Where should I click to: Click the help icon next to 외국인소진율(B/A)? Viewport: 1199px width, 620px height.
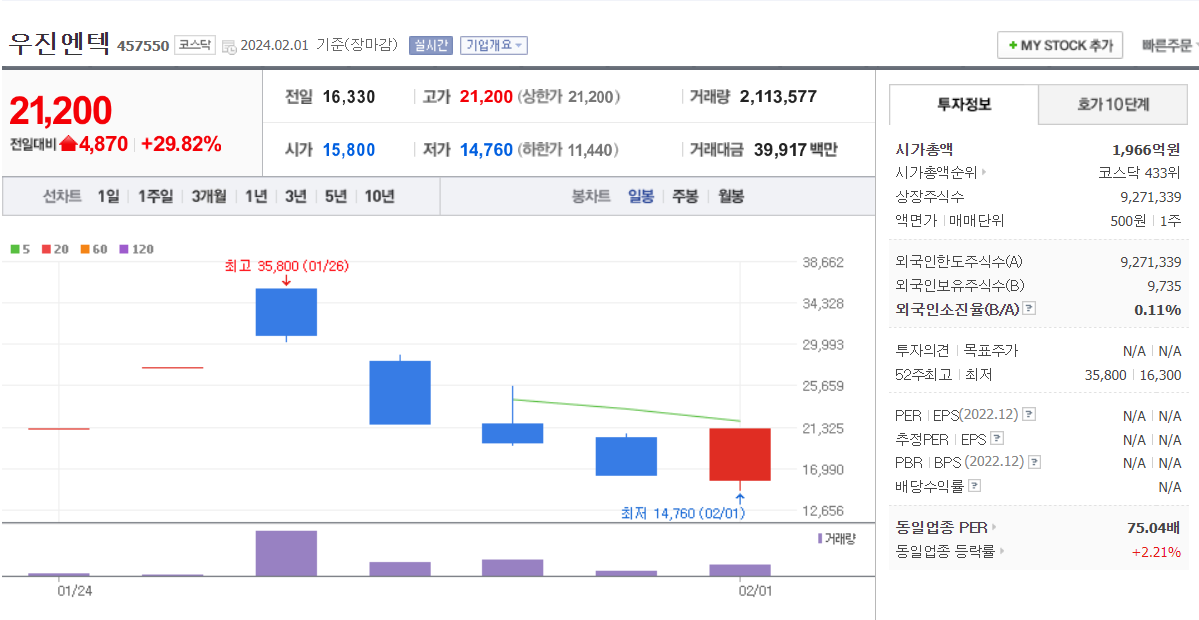point(1029,309)
